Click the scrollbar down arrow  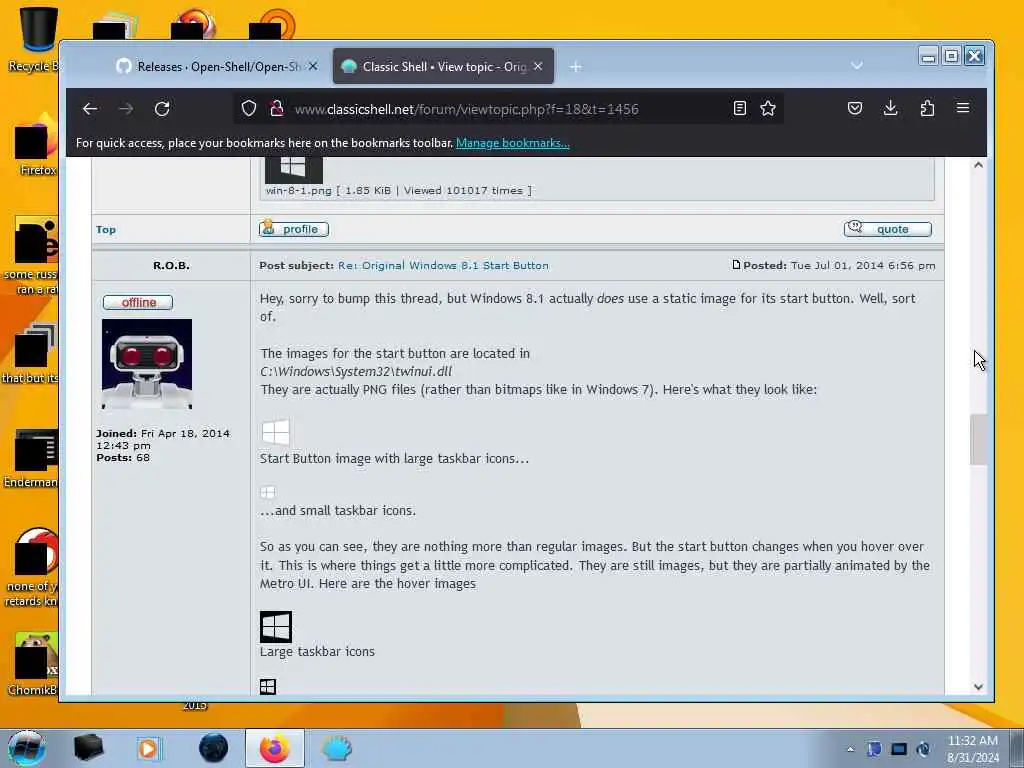coord(978,686)
